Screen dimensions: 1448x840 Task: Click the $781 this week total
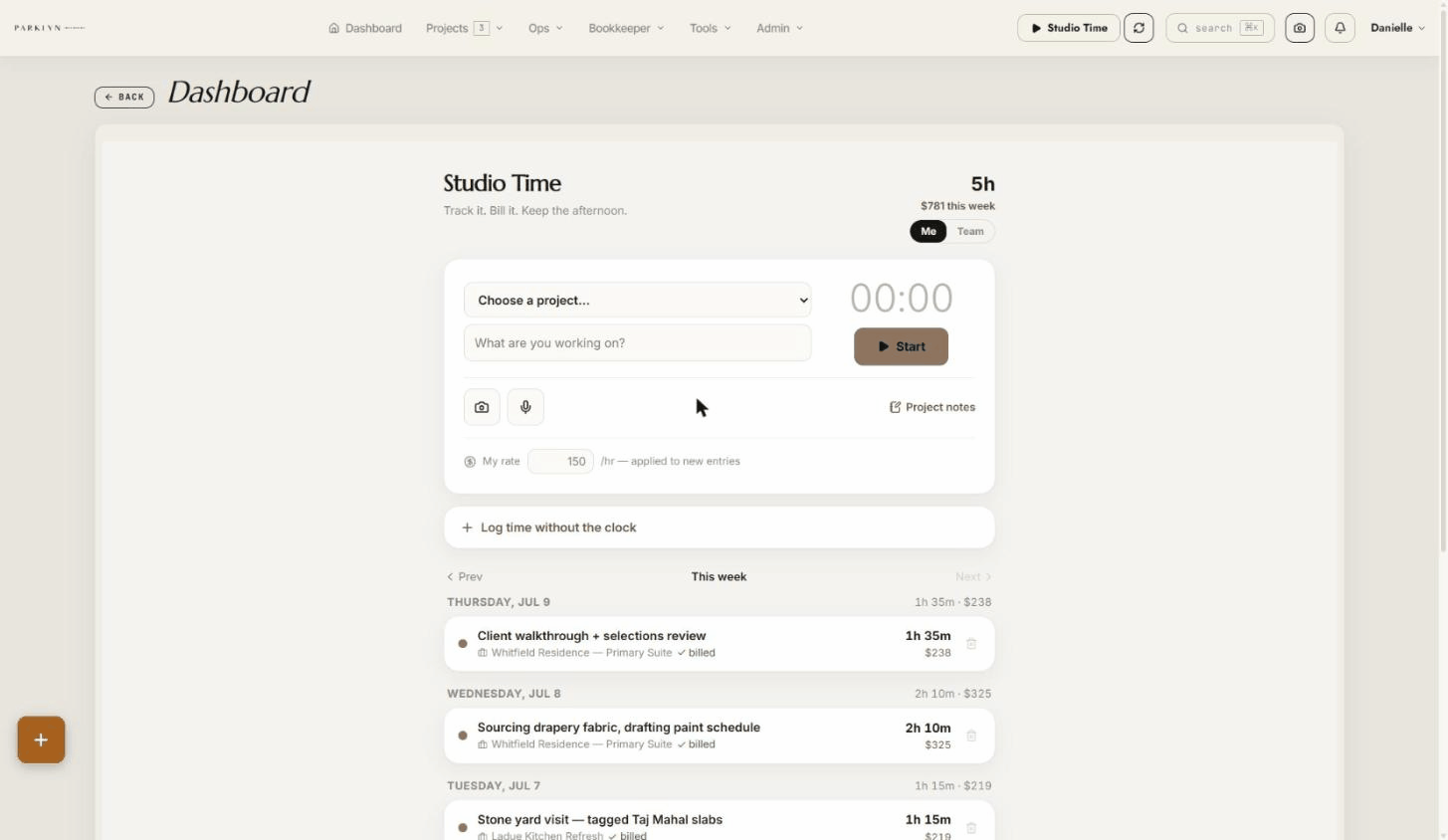(957, 206)
